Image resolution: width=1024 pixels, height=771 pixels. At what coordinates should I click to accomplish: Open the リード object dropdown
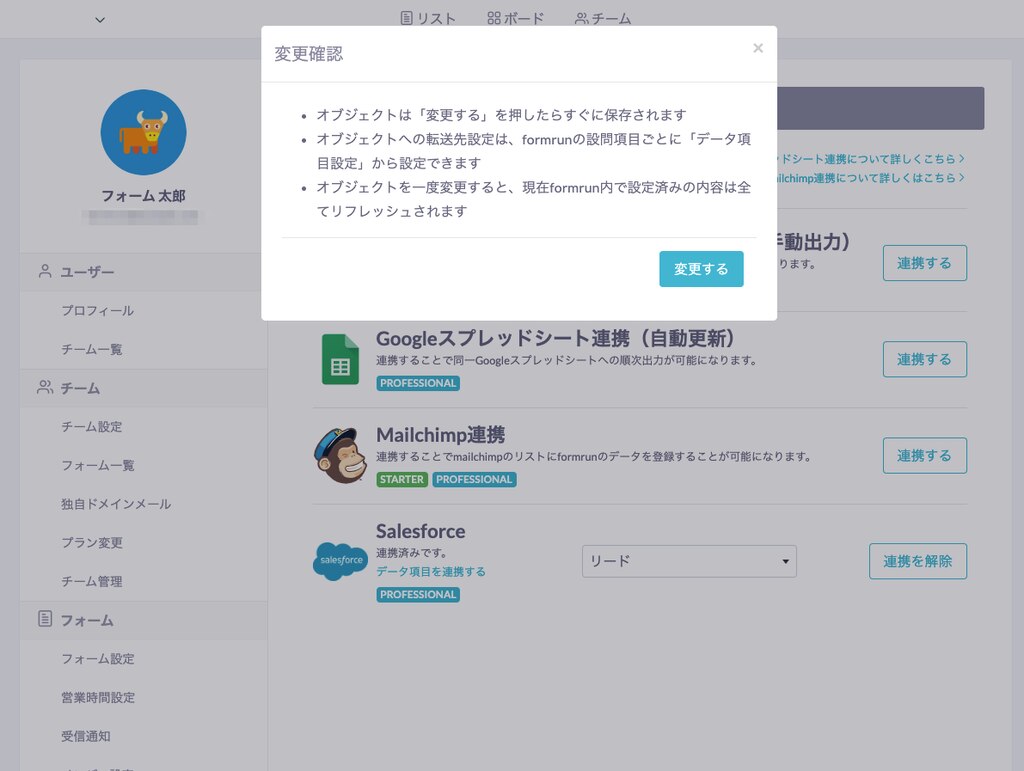689,561
